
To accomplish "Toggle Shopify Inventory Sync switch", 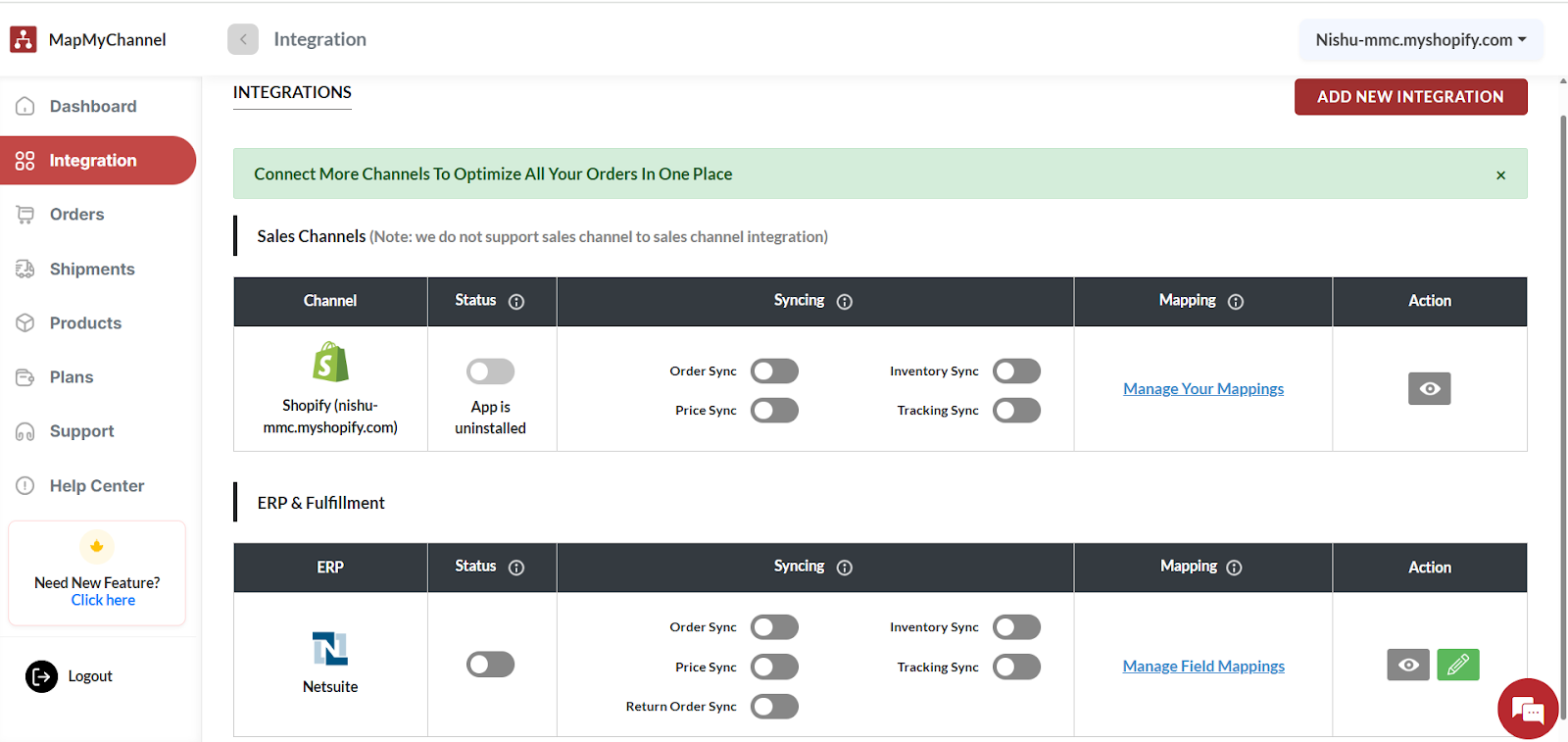I will coord(1016,371).
